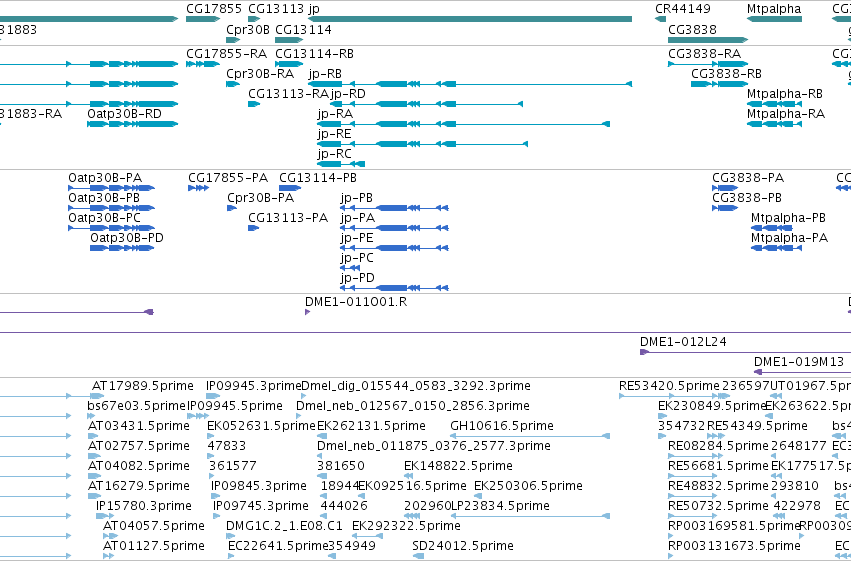Open EST bs67e03.5prime
851x561 pixels.
136,406
